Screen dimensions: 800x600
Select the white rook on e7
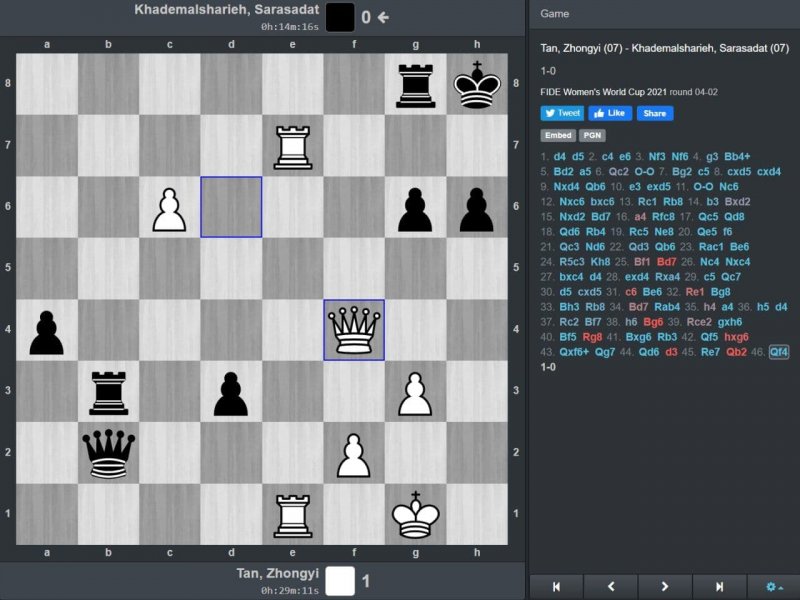click(x=293, y=146)
